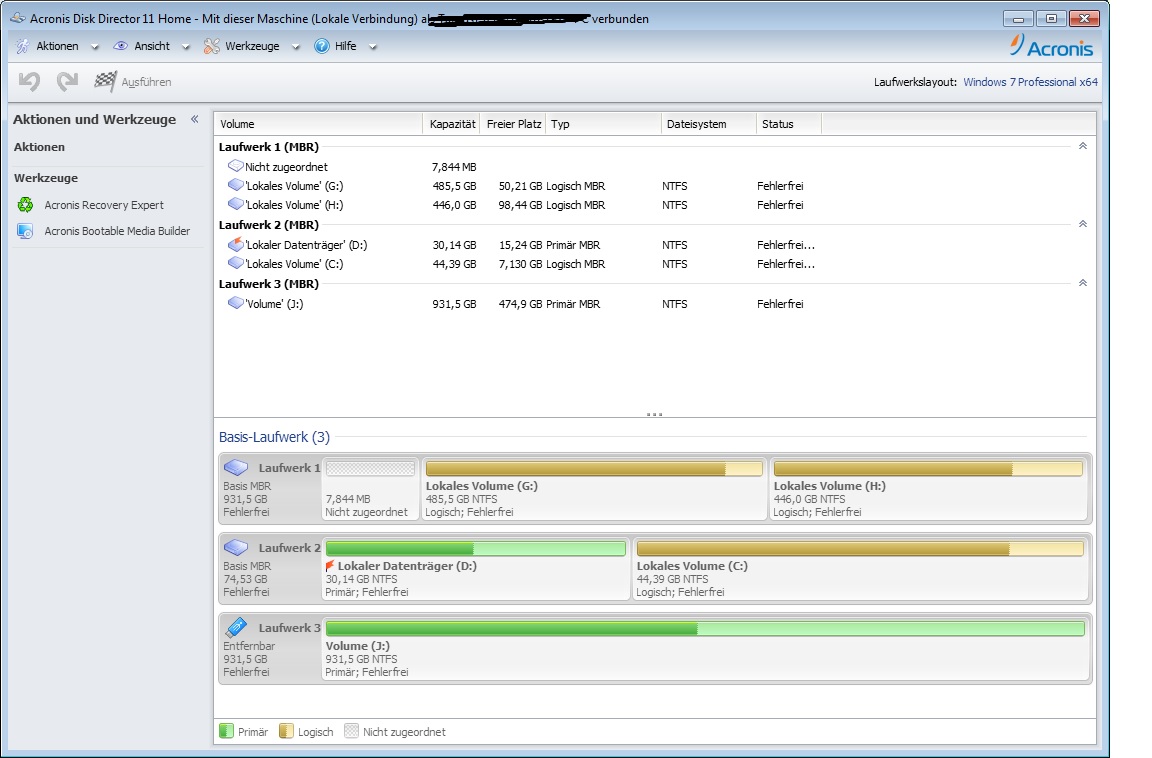
Task: Click the flagged disk icon beside (D:) row
Action: pyautogui.click(x=235, y=244)
